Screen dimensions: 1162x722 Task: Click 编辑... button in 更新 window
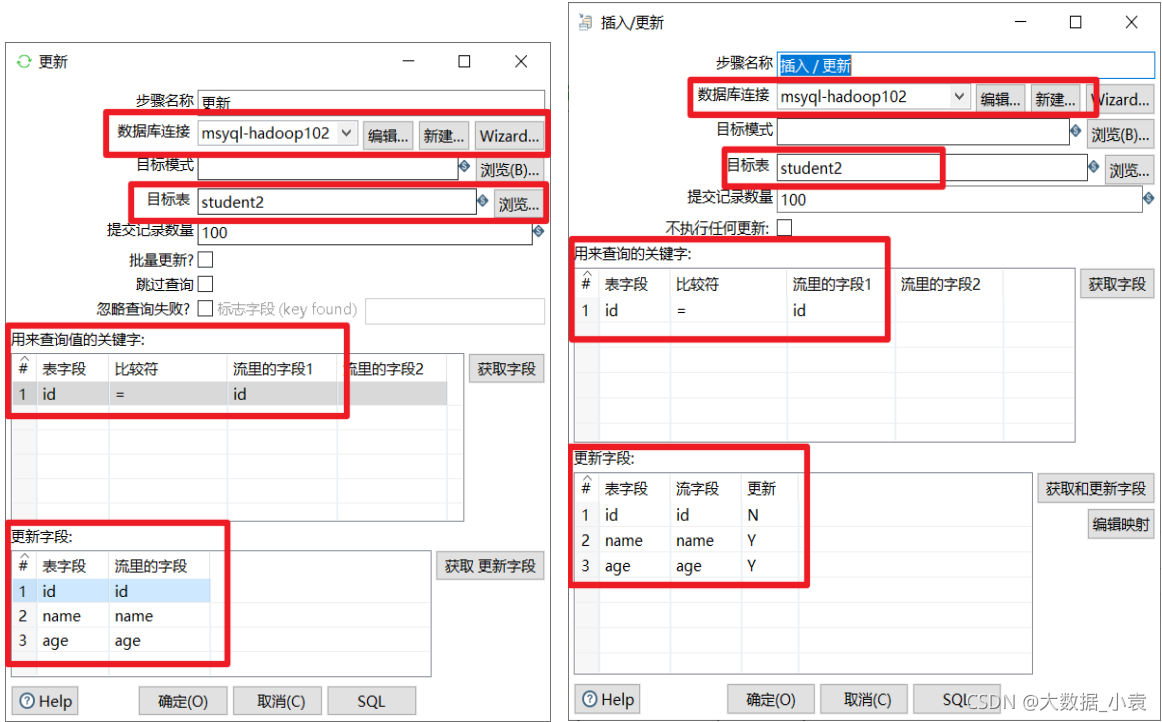tap(388, 136)
